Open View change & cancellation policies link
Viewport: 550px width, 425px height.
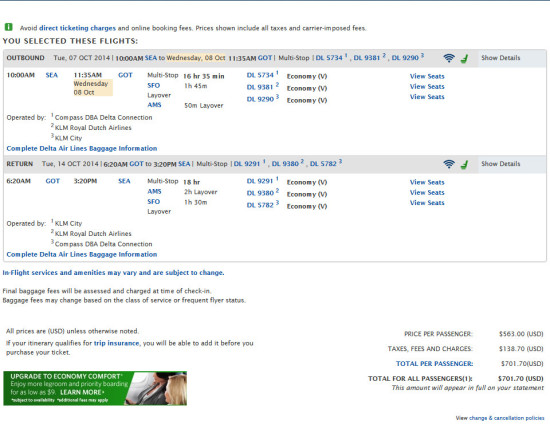coord(500,418)
